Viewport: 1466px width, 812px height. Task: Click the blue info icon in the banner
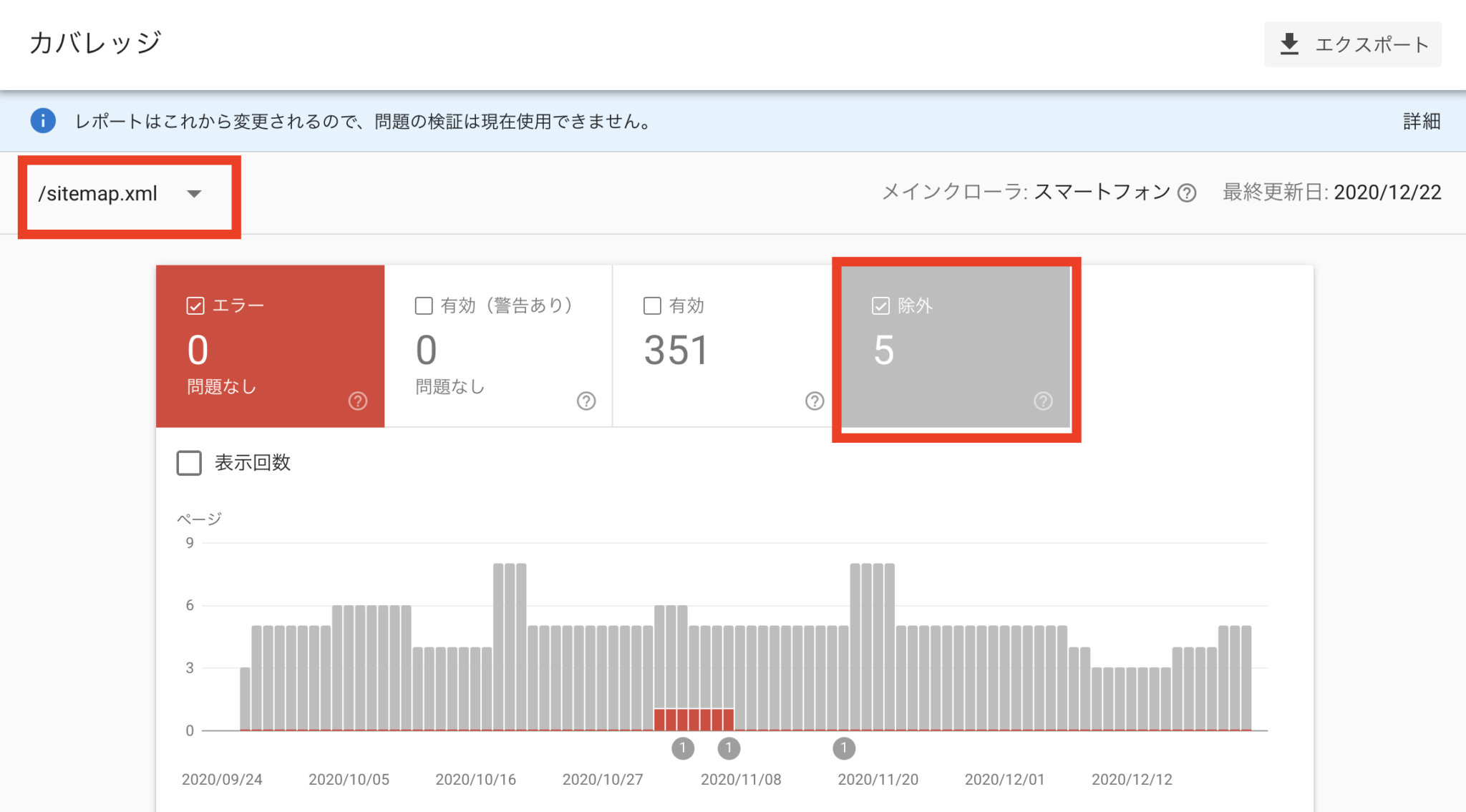click(43, 121)
